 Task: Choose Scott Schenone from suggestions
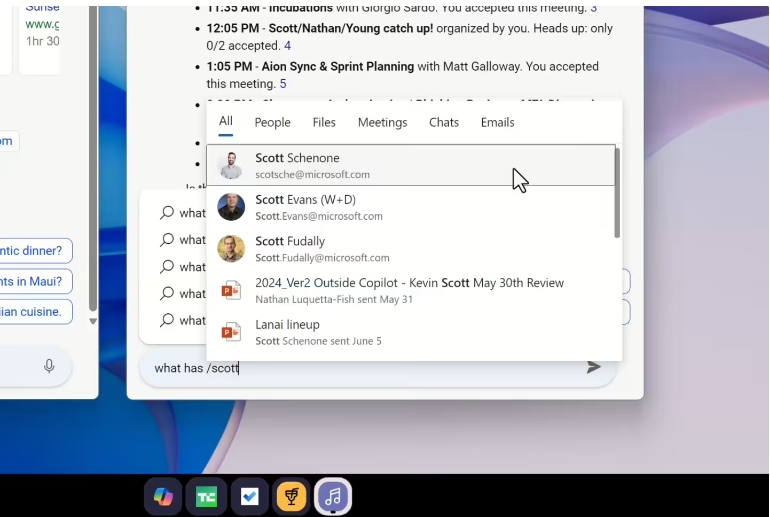pyautogui.click(x=411, y=165)
